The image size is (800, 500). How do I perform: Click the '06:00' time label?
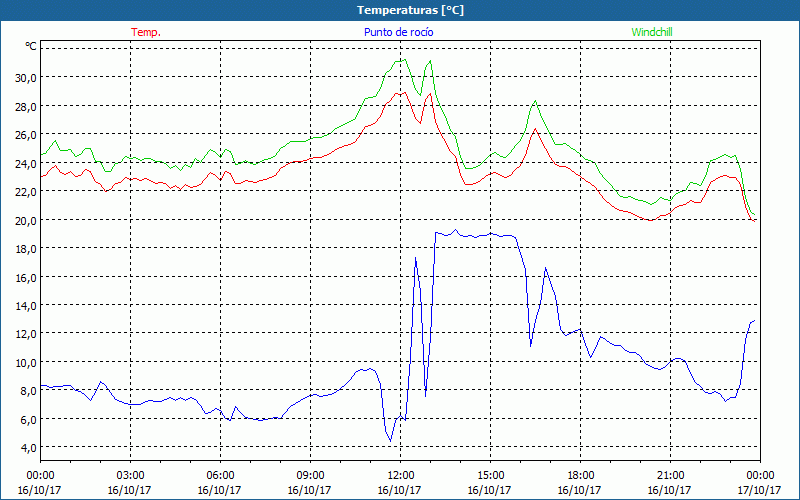[220, 476]
